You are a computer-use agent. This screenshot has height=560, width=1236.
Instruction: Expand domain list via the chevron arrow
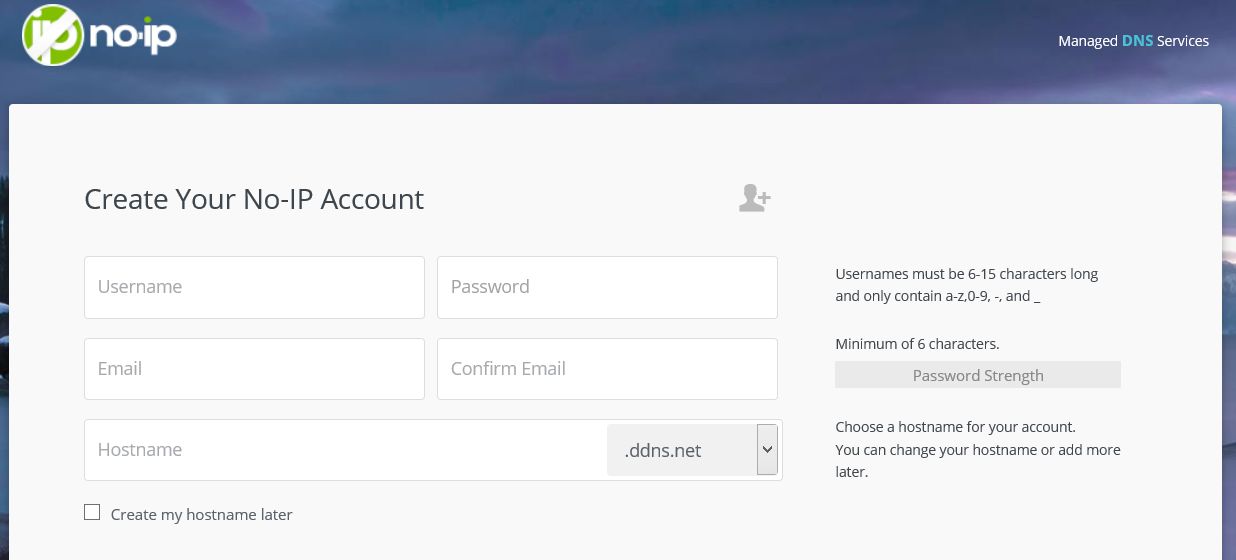[767, 450]
